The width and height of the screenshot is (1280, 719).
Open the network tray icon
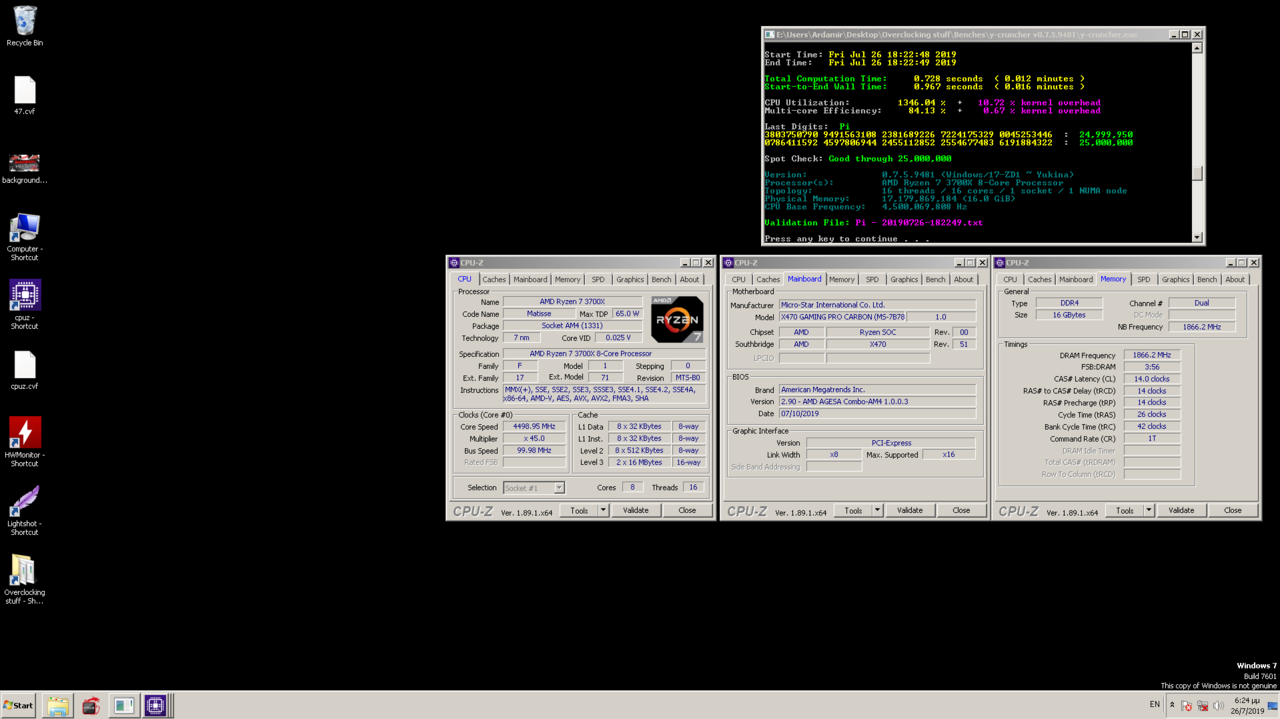tap(1202, 705)
